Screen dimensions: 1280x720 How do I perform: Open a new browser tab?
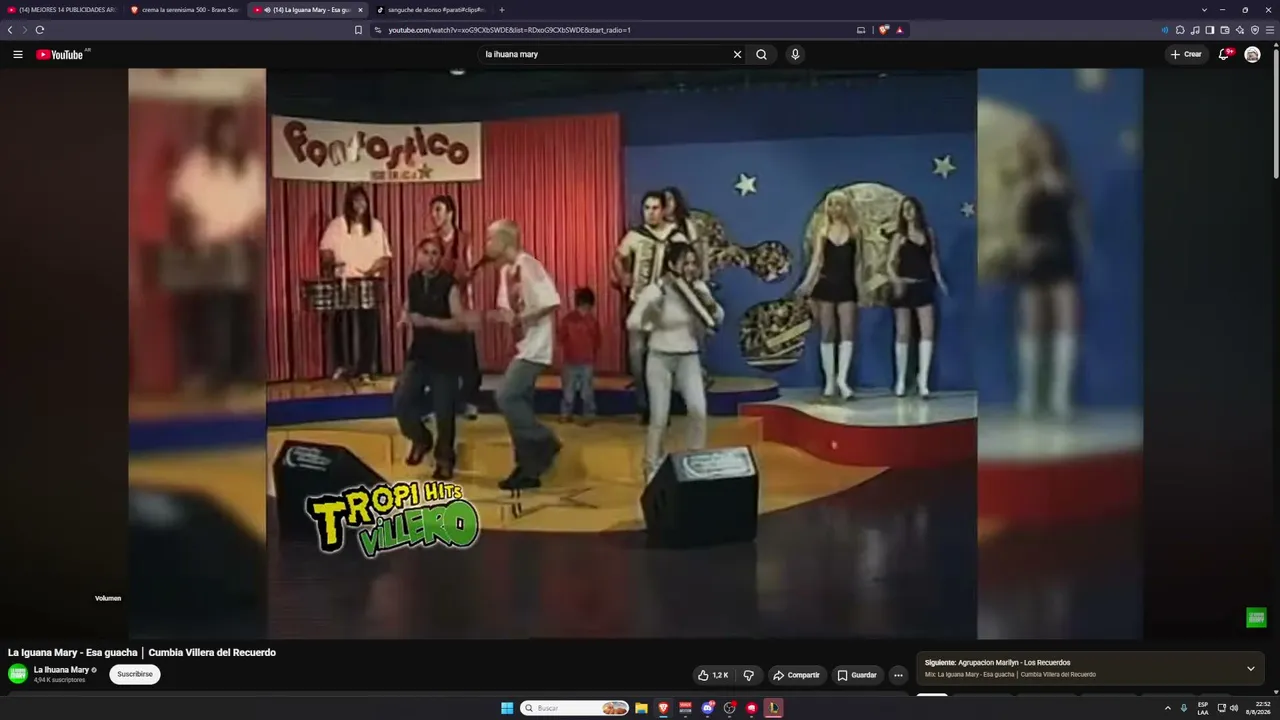coord(502,10)
